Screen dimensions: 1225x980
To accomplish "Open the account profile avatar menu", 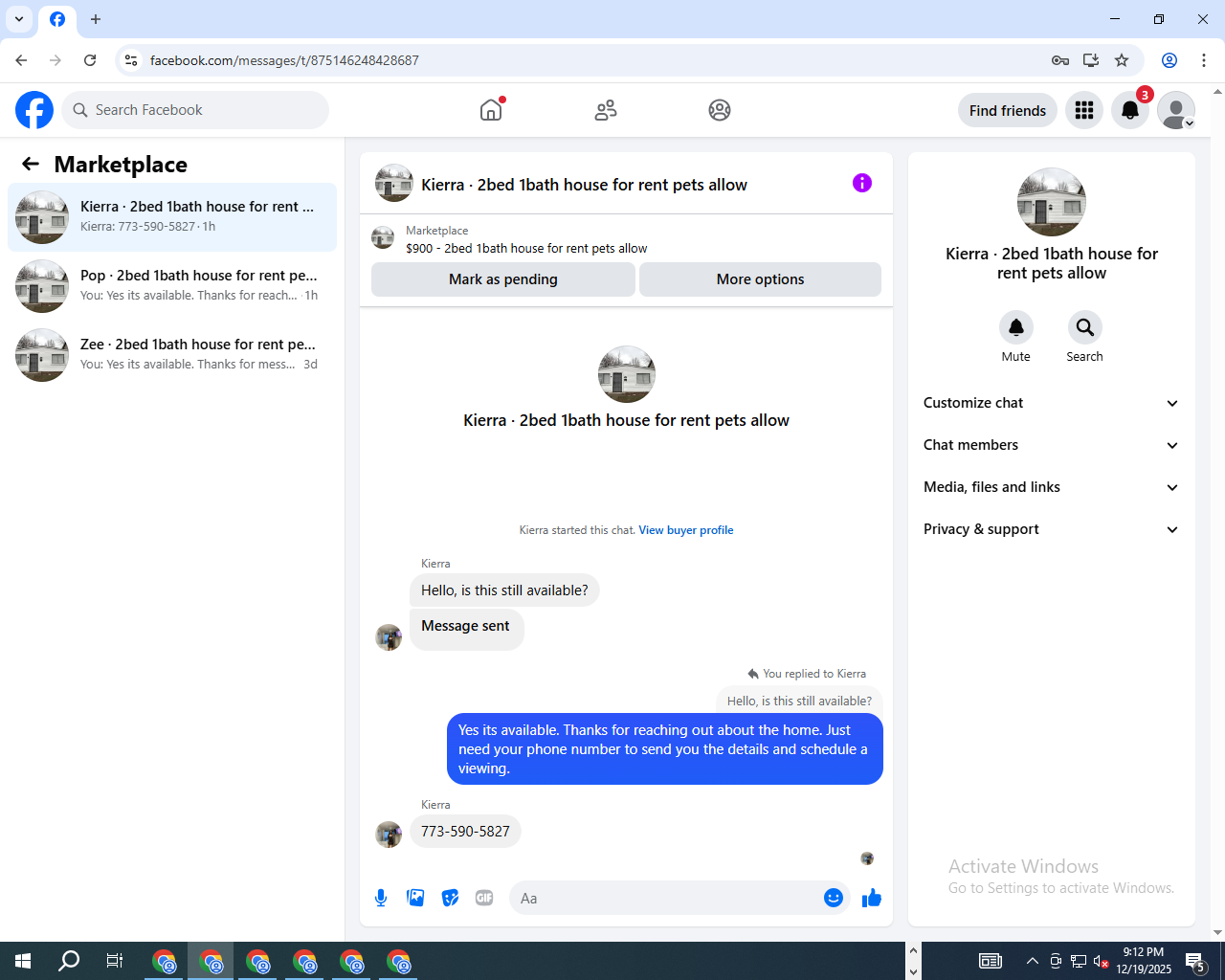I will pyautogui.click(x=1176, y=110).
